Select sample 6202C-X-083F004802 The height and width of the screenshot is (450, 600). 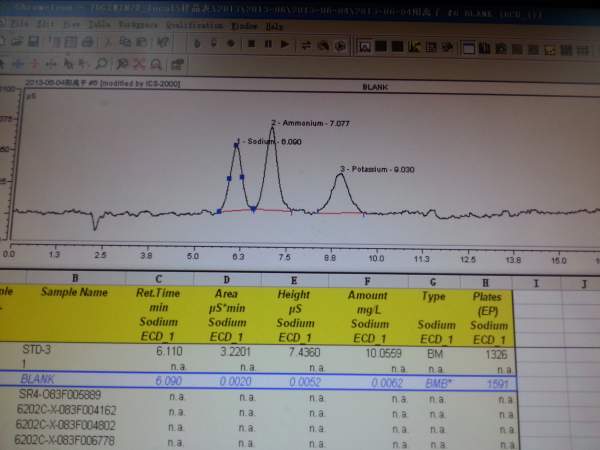click(65, 425)
